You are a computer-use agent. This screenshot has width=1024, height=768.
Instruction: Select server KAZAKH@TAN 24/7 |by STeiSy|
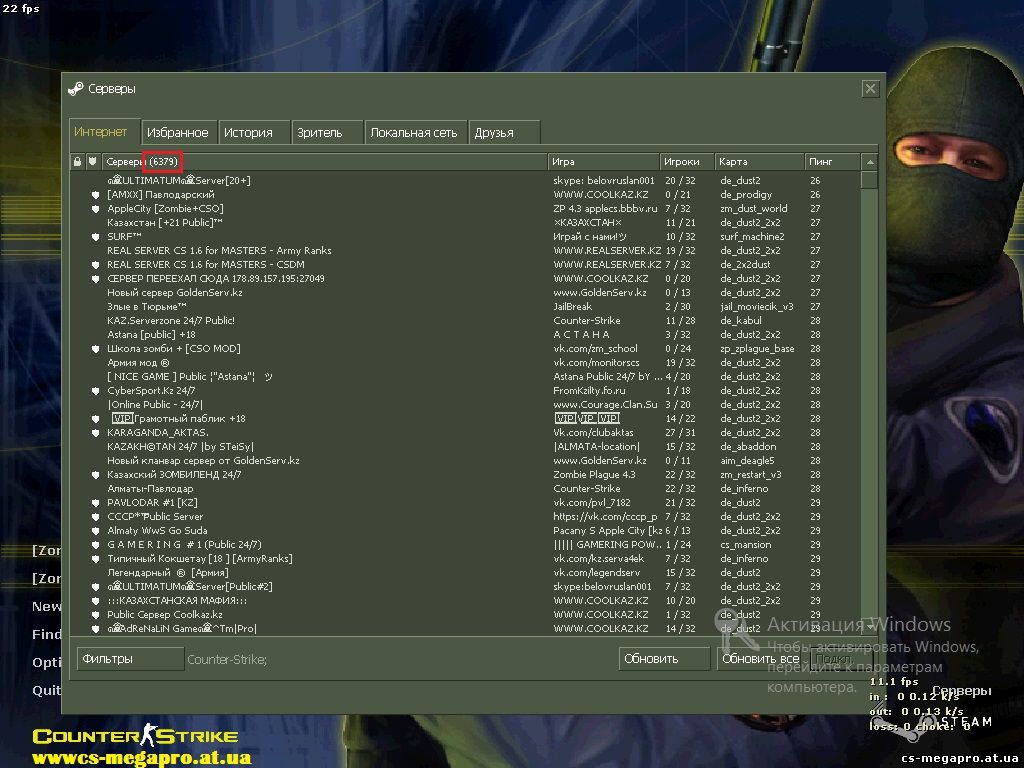coord(180,447)
